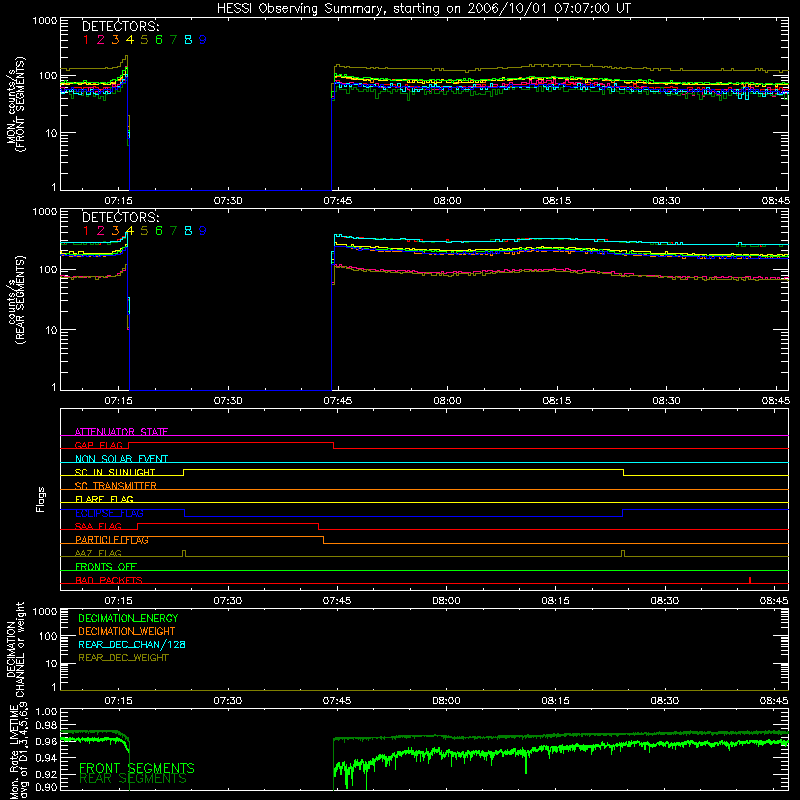The image size is (800, 800).
Task: Click the FRONTS_OFF flag label
Action: [106, 567]
